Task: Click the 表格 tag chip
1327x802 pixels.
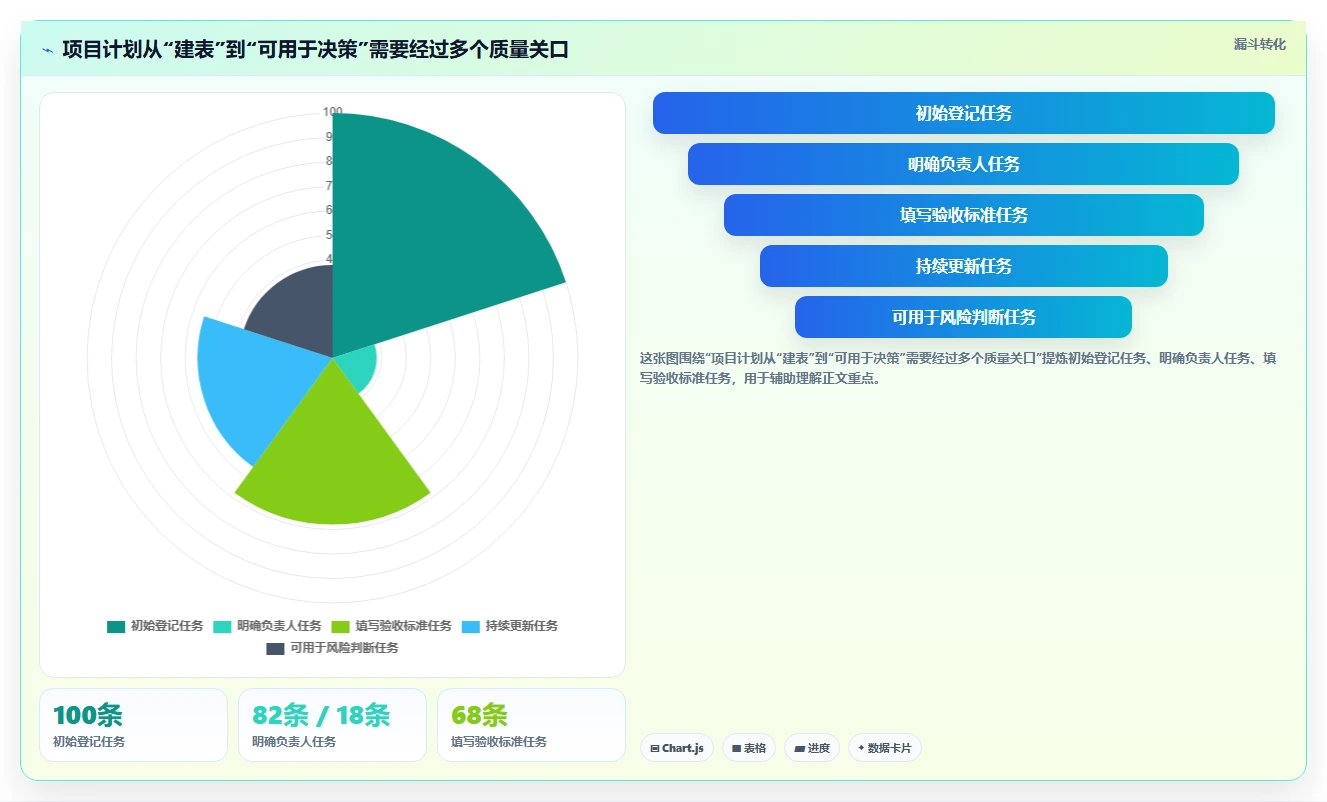Action: pos(749,748)
